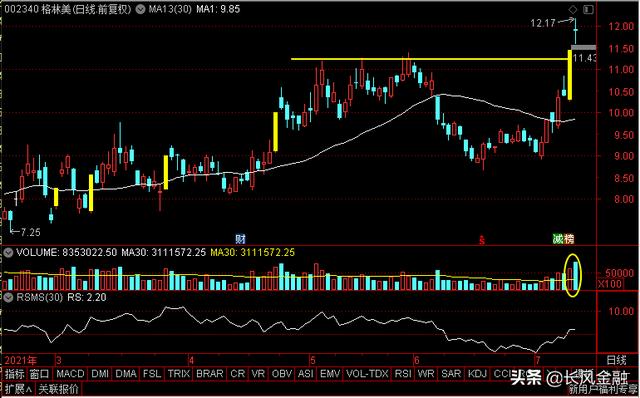Open the 关联报价 tab
This screenshot has width=640, height=398.
coord(59,389)
